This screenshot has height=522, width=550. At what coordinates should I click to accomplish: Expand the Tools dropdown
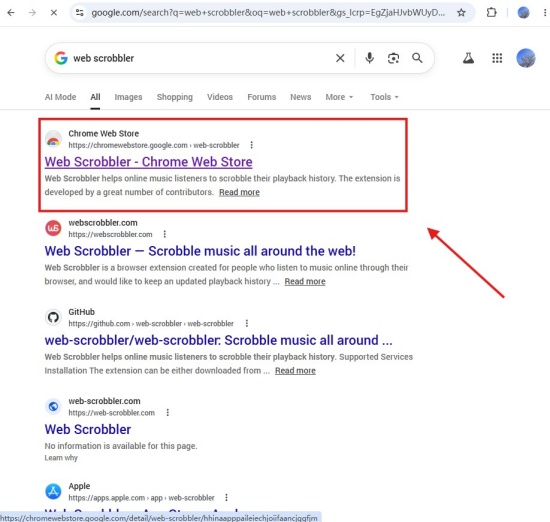click(x=384, y=97)
